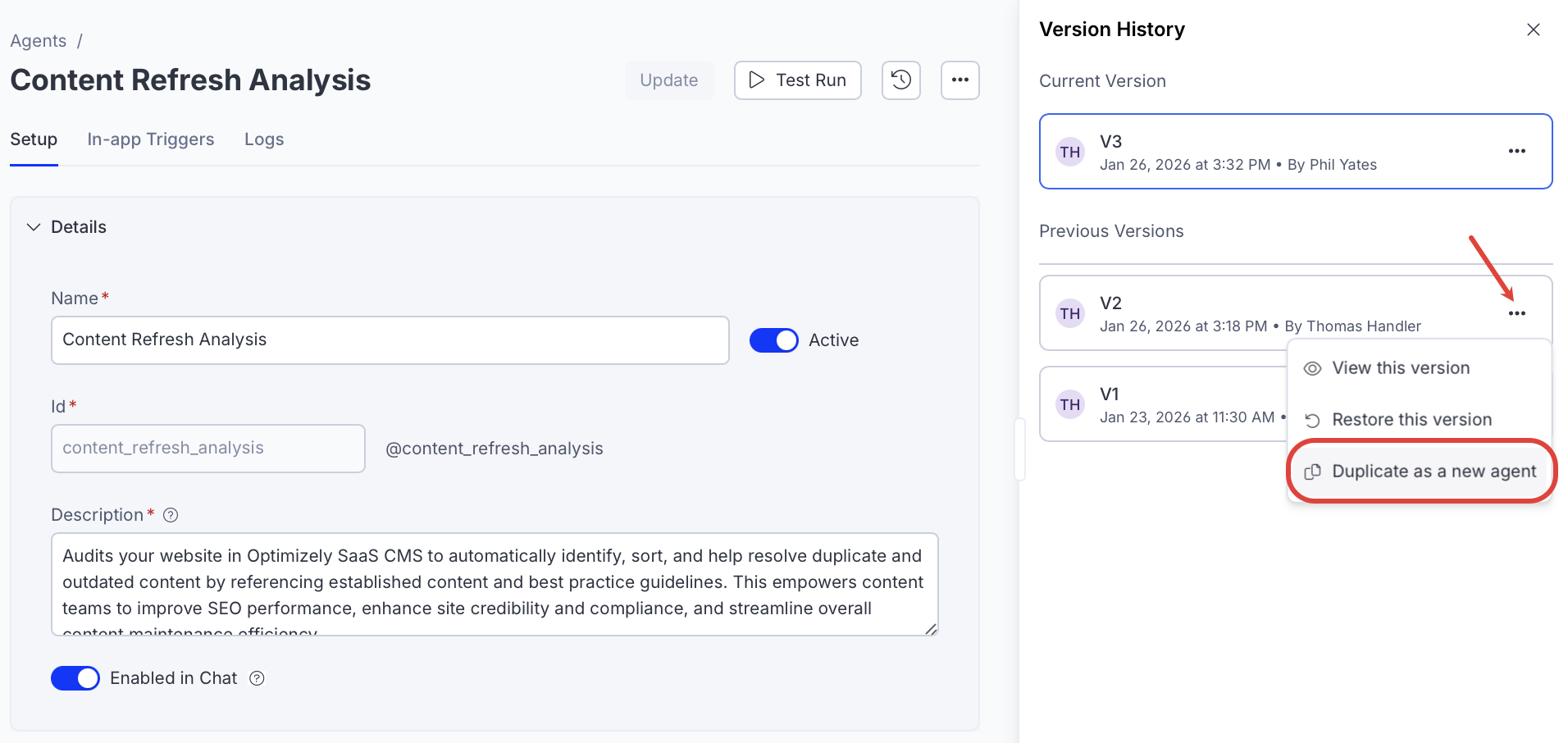Click the Description text area
1568x743 pixels.
(x=494, y=584)
